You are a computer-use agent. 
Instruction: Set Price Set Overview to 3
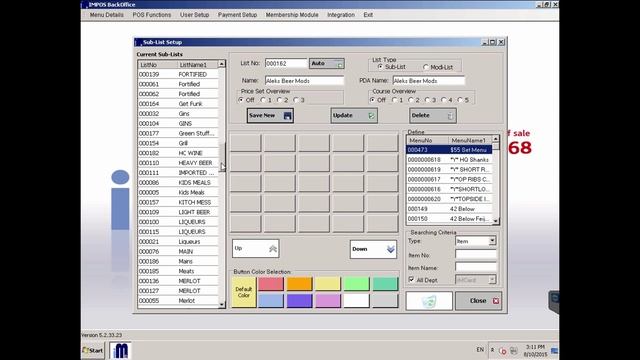click(296, 100)
